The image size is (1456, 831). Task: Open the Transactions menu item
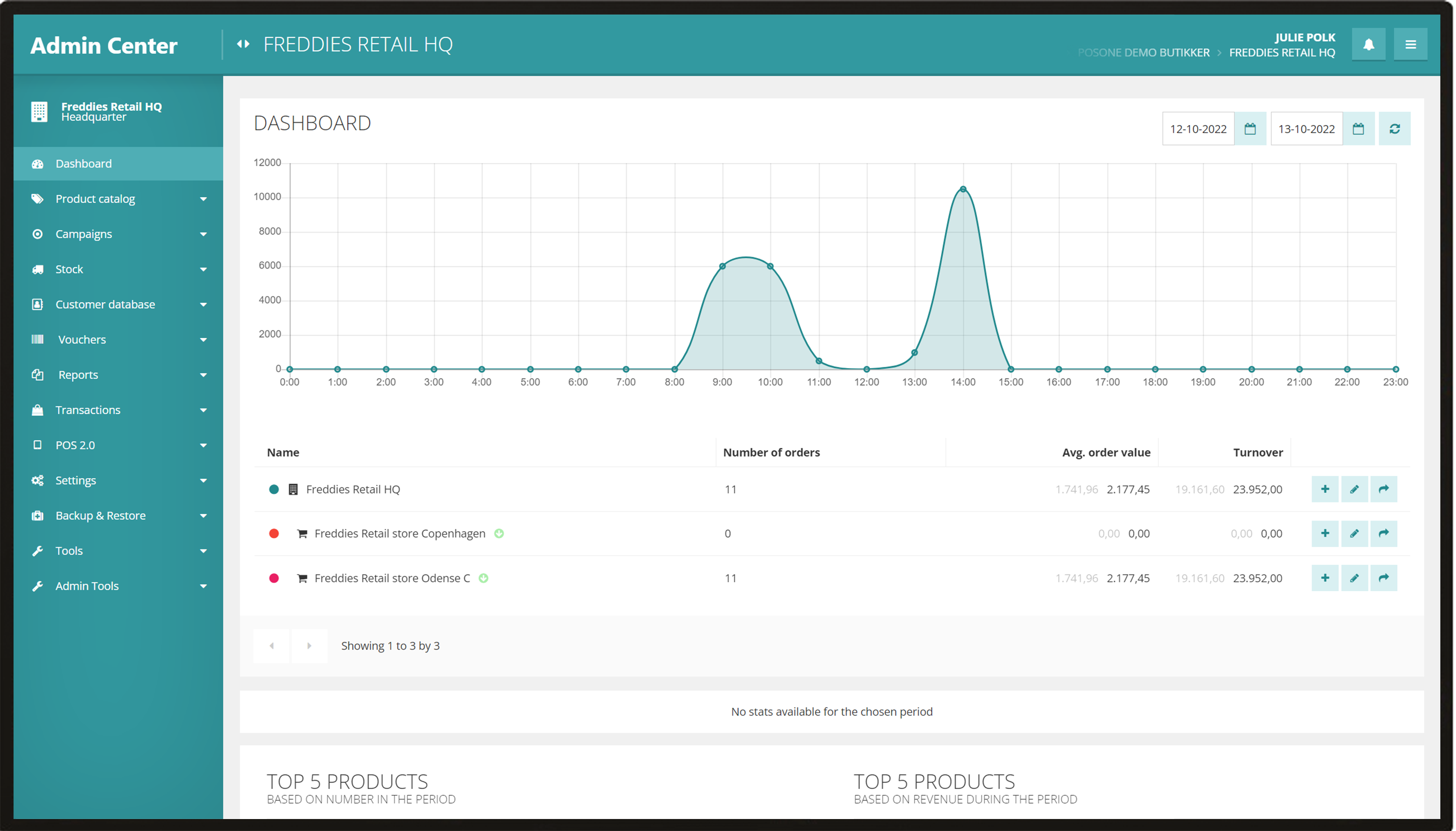pos(87,410)
